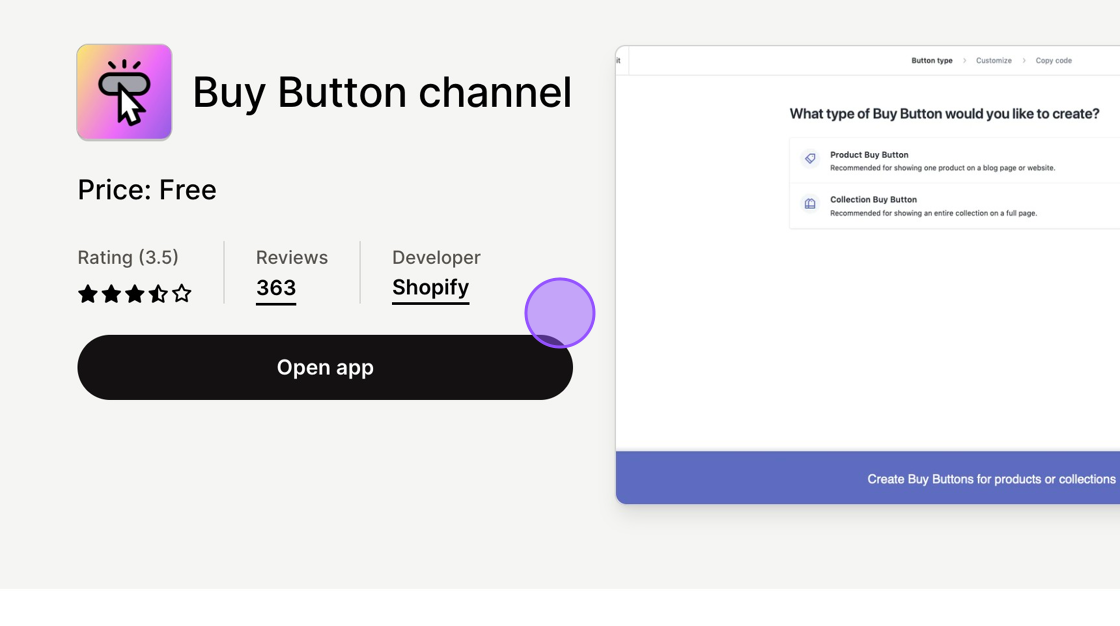Click the app screenshot preview

coord(868,274)
